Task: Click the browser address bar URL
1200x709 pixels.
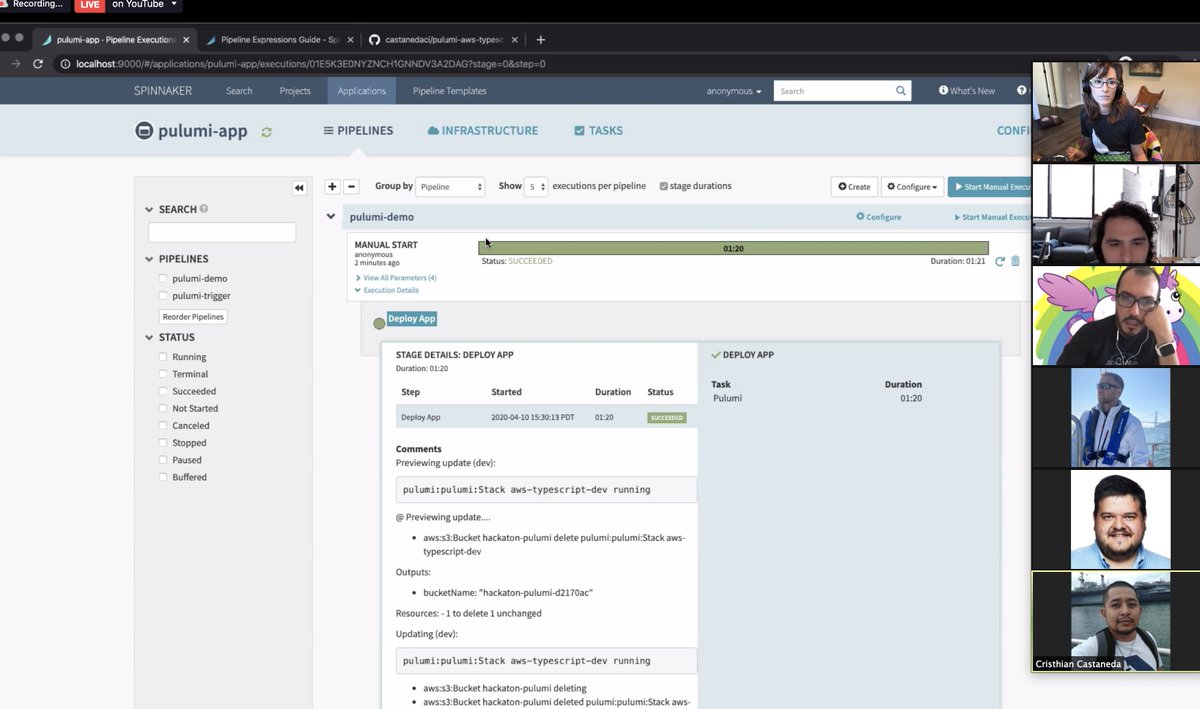Action: pos(311,64)
